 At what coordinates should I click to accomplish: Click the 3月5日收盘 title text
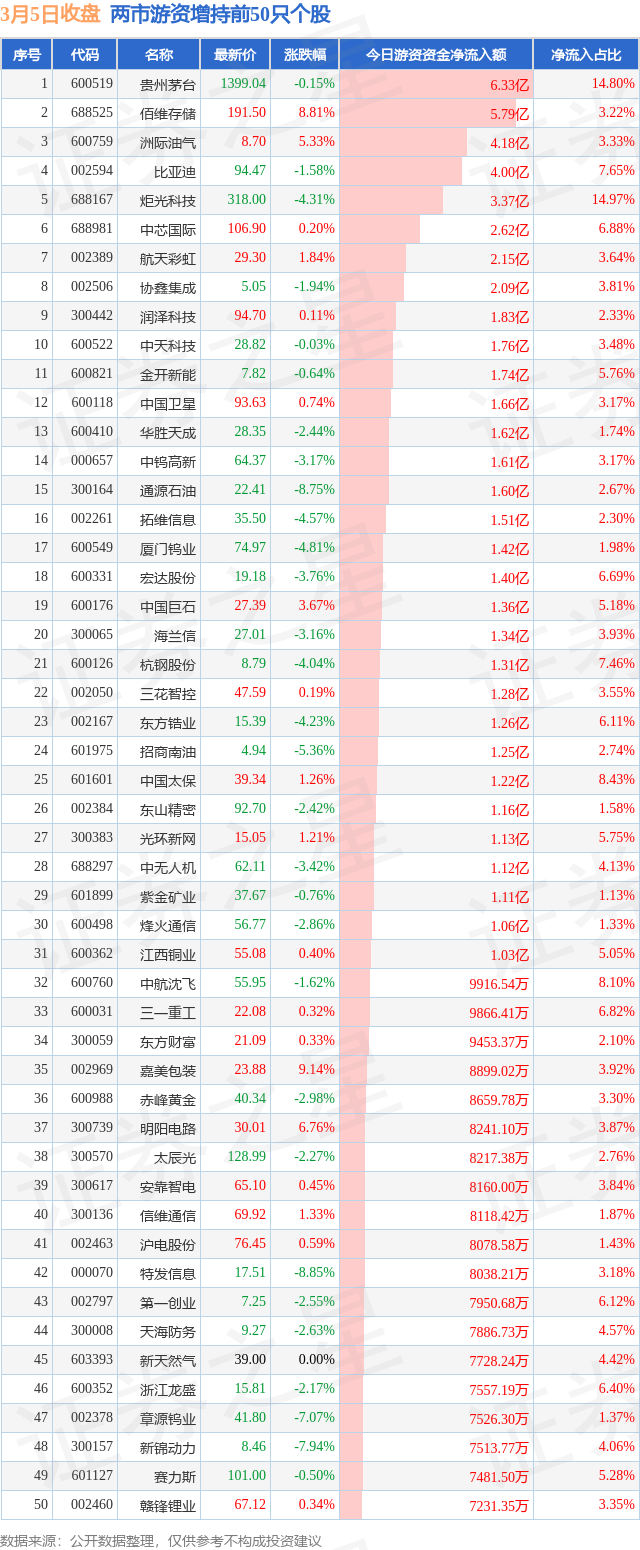[51, 15]
